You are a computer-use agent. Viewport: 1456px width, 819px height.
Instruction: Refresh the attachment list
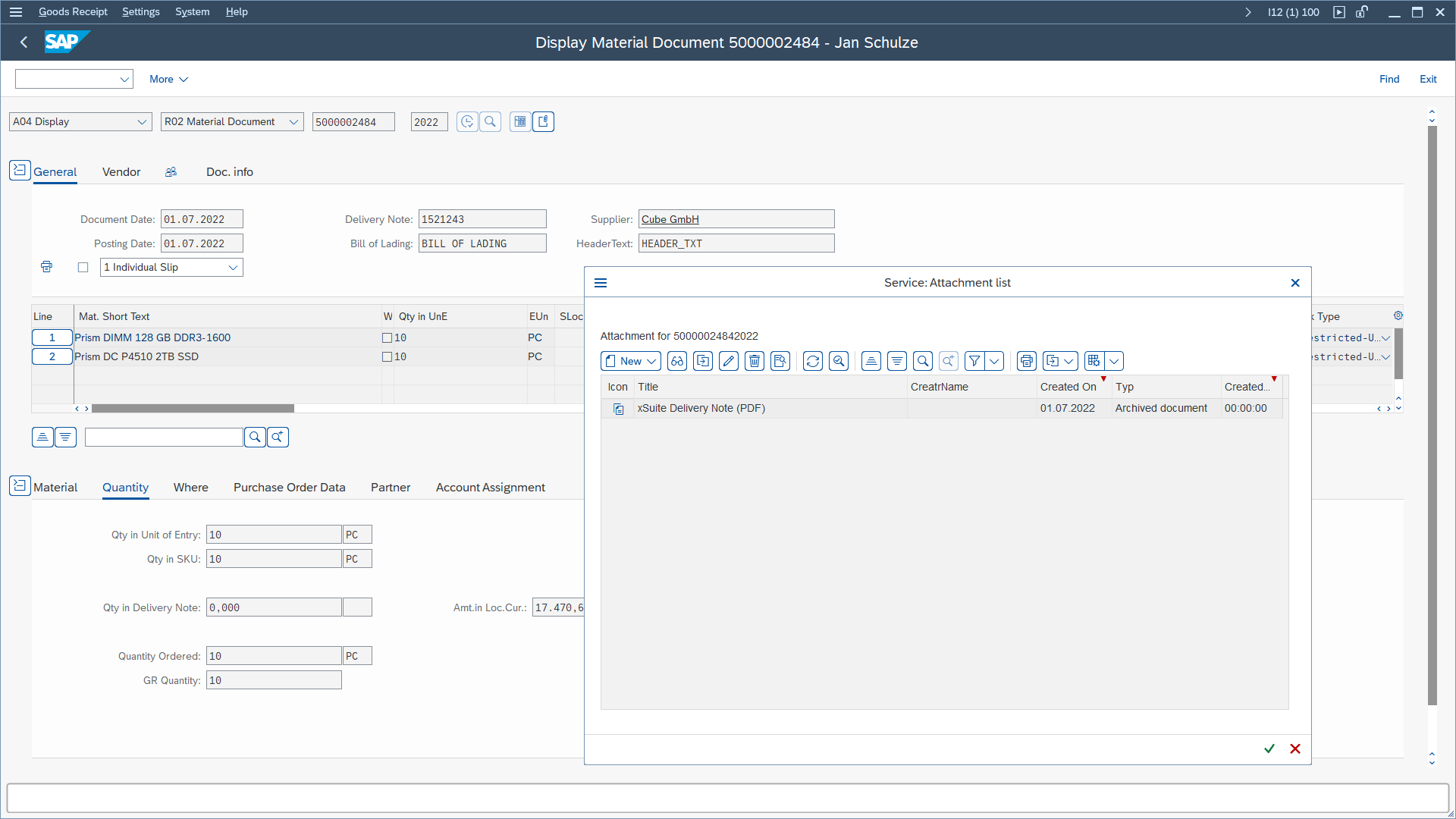click(812, 361)
